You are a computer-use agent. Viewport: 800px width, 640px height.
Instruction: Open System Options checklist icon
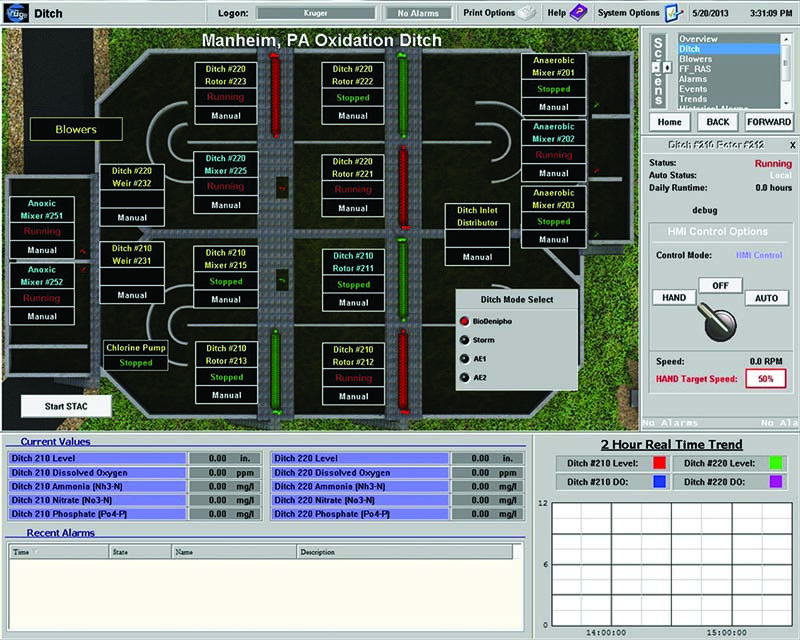pos(674,13)
